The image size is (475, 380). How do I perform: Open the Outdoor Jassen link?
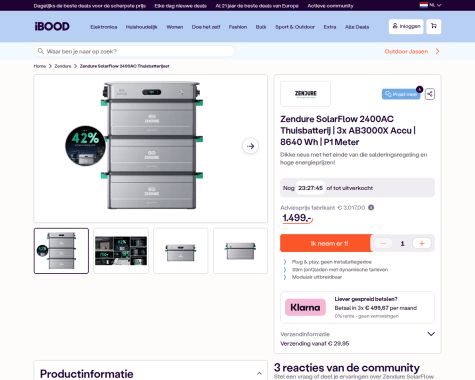pyautogui.click(x=406, y=51)
